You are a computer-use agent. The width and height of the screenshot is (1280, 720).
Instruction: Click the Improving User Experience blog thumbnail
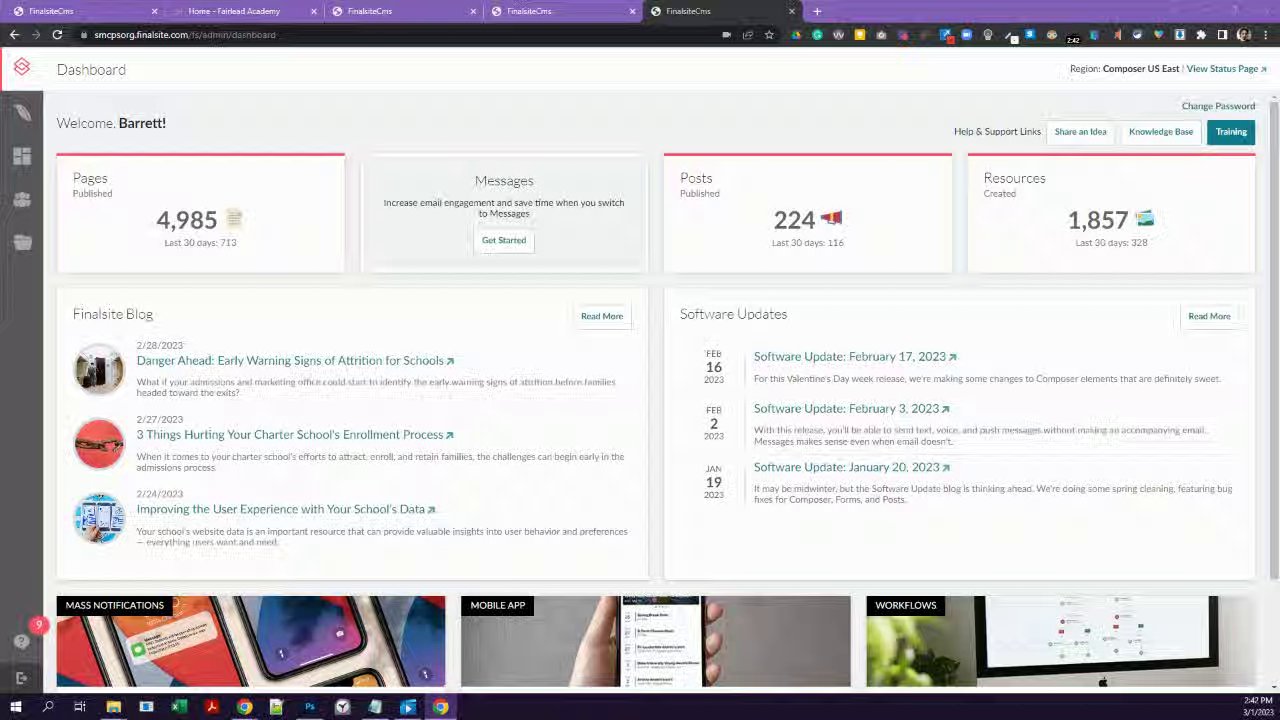click(99, 518)
